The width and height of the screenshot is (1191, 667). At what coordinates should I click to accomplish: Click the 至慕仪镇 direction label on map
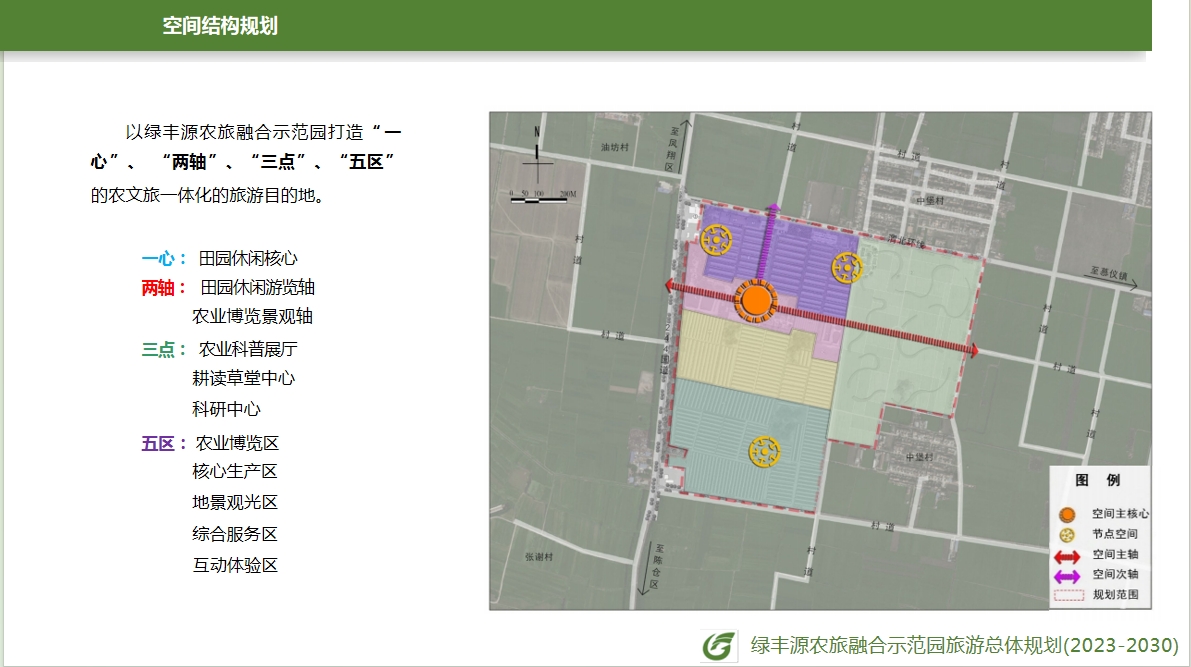(x=1110, y=273)
